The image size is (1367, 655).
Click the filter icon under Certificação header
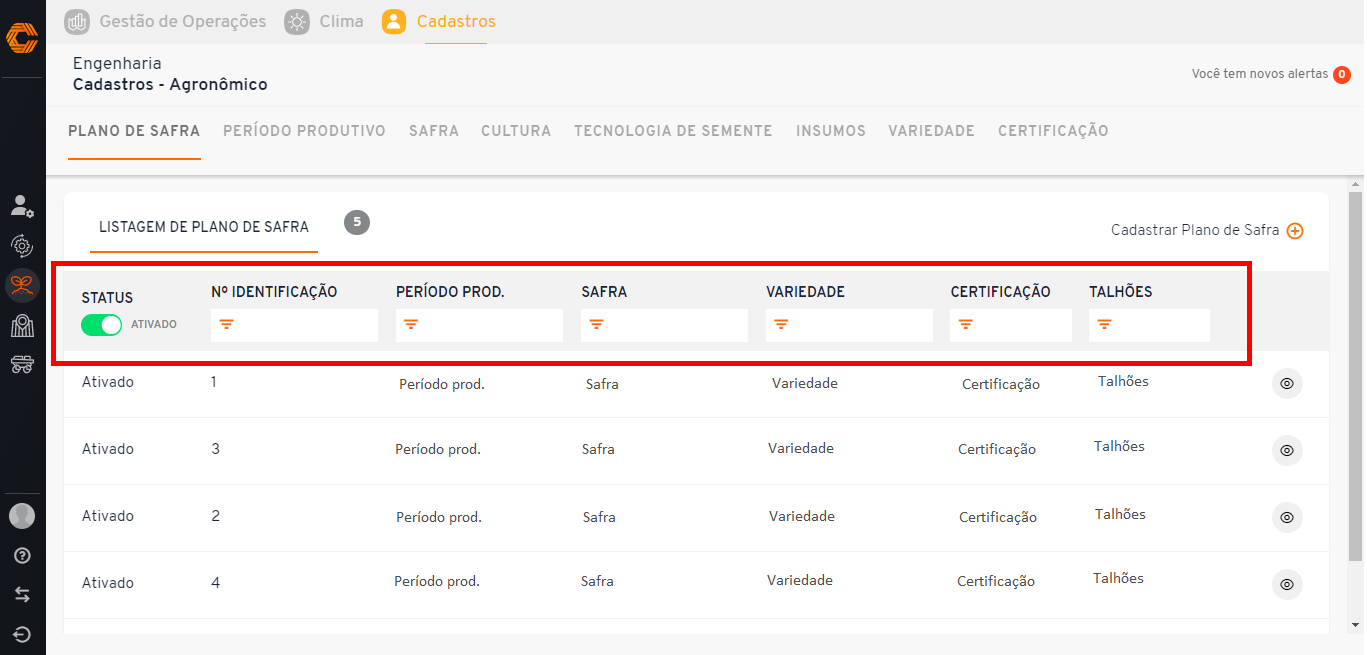tap(966, 324)
